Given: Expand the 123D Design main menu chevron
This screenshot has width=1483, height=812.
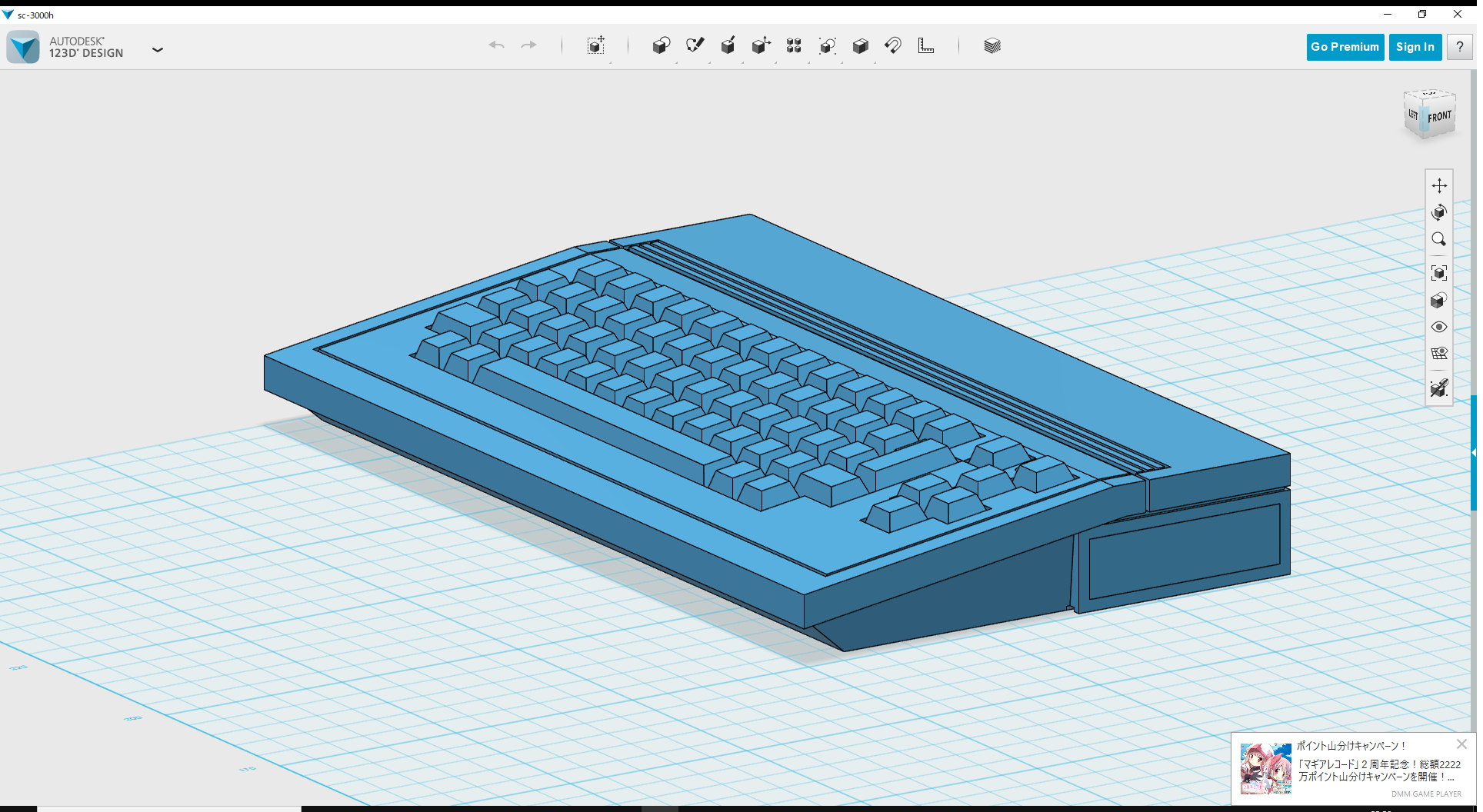Looking at the screenshot, I should click(x=158, y=49).
